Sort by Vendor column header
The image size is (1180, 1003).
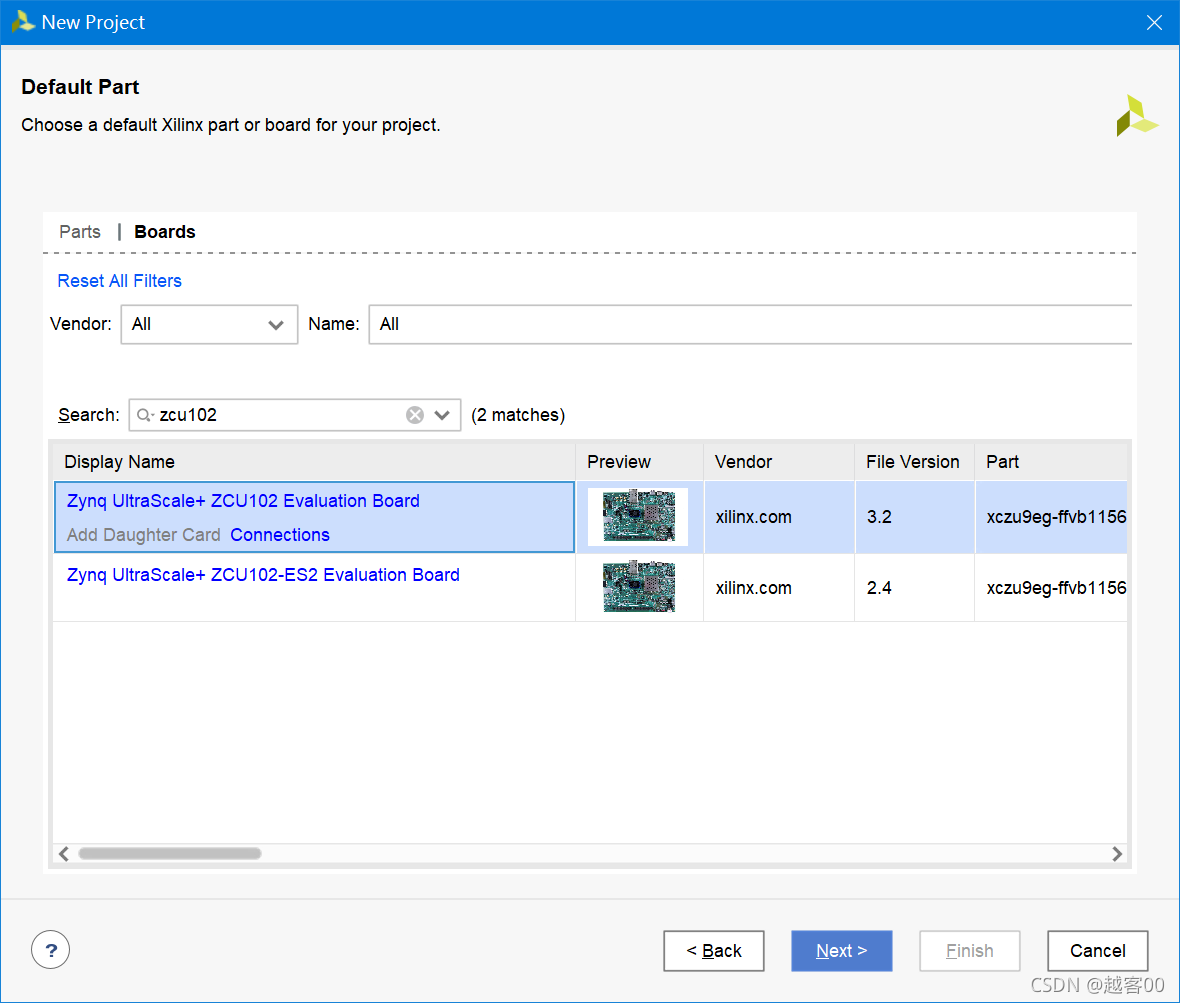click(x=779, y=462)
